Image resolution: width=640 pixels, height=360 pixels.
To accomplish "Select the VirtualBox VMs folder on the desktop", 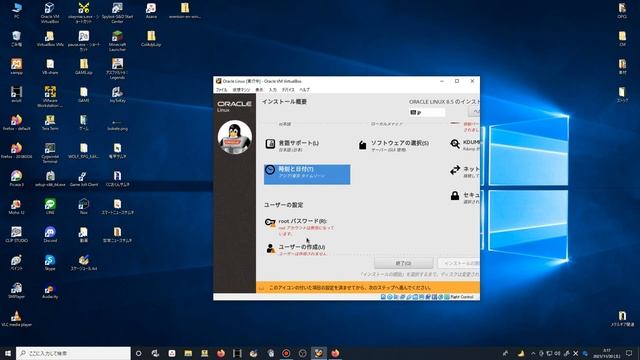I will (50, 39).
